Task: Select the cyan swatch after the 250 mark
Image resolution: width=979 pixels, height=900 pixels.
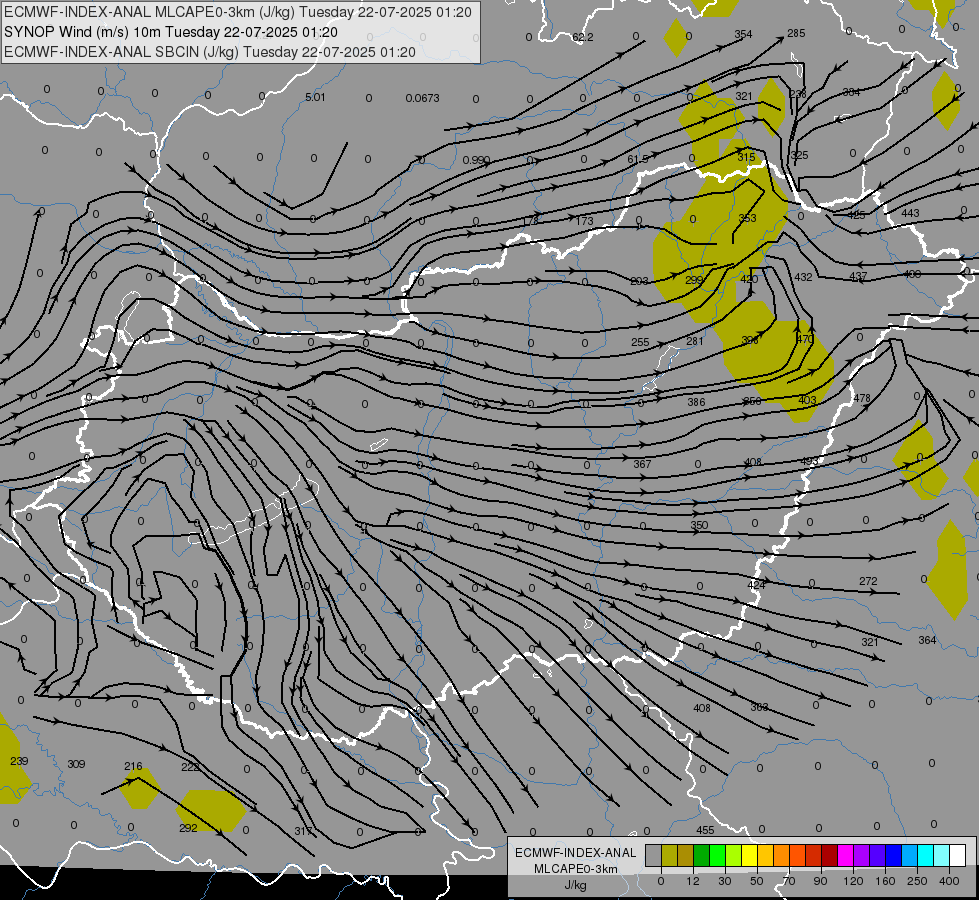Action: (x=925, y=855)
